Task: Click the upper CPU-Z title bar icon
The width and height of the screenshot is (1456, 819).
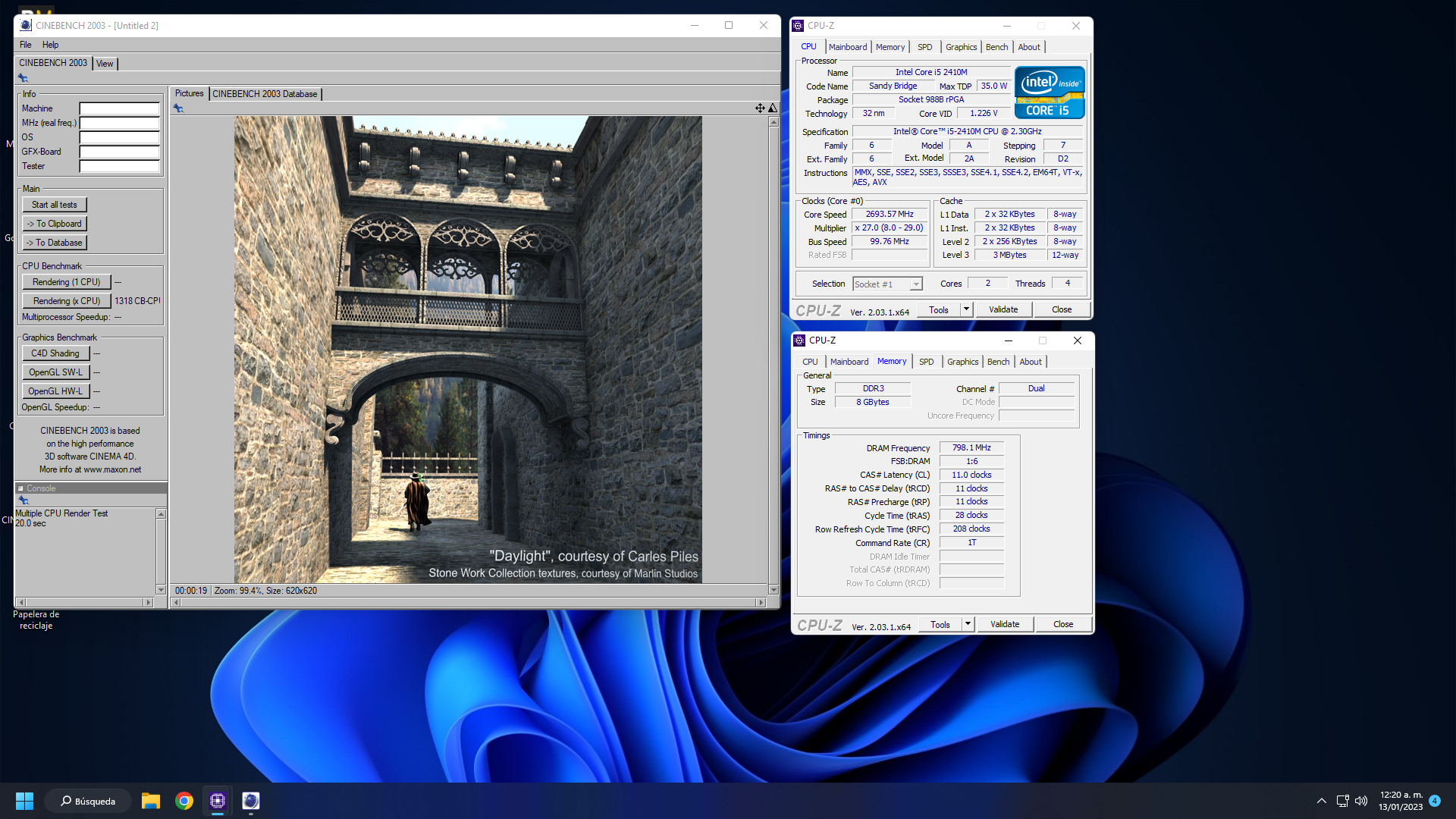Action: pyautogui.click(x=798, y=26)
